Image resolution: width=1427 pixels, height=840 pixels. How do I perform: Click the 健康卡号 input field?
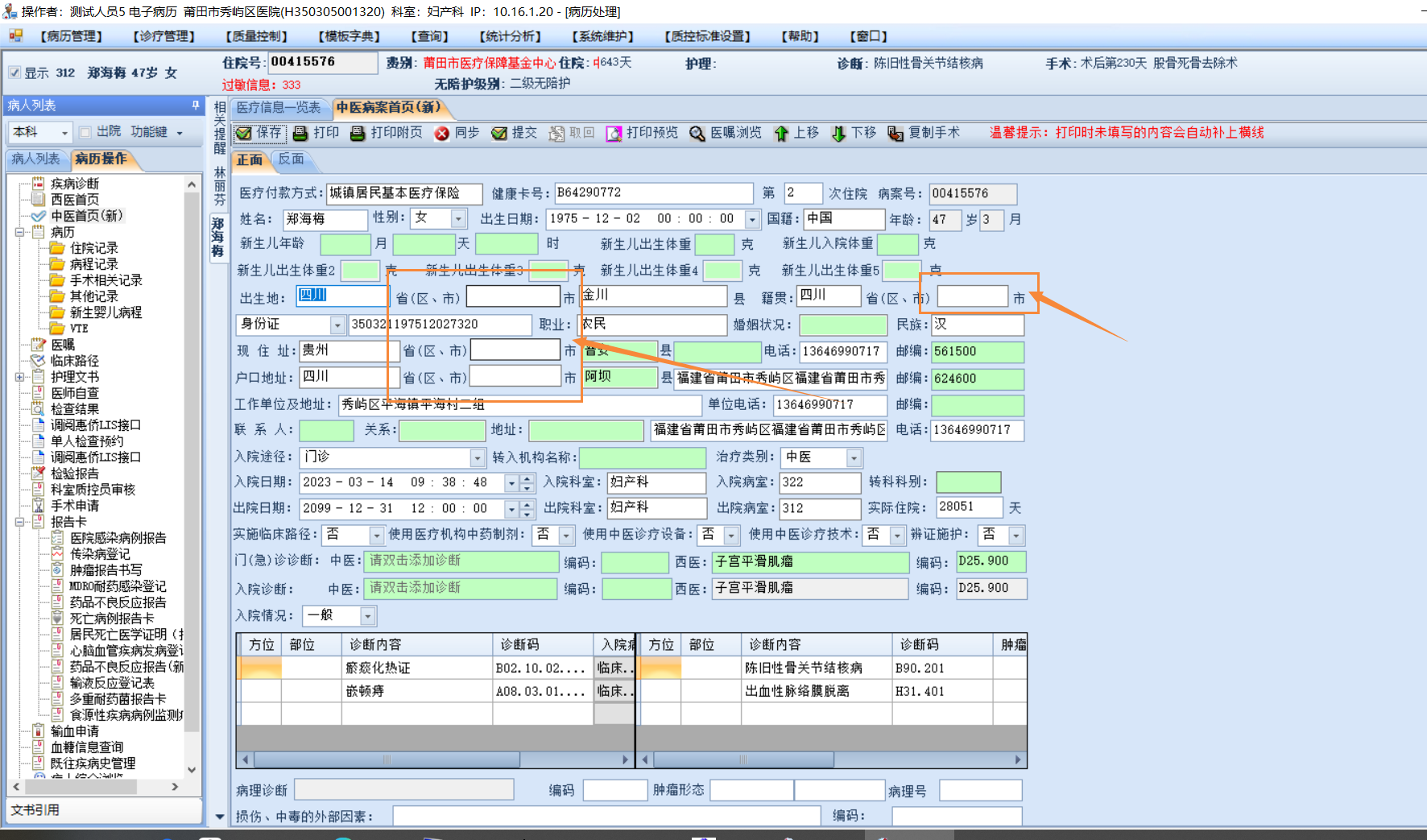click(654, 193)
